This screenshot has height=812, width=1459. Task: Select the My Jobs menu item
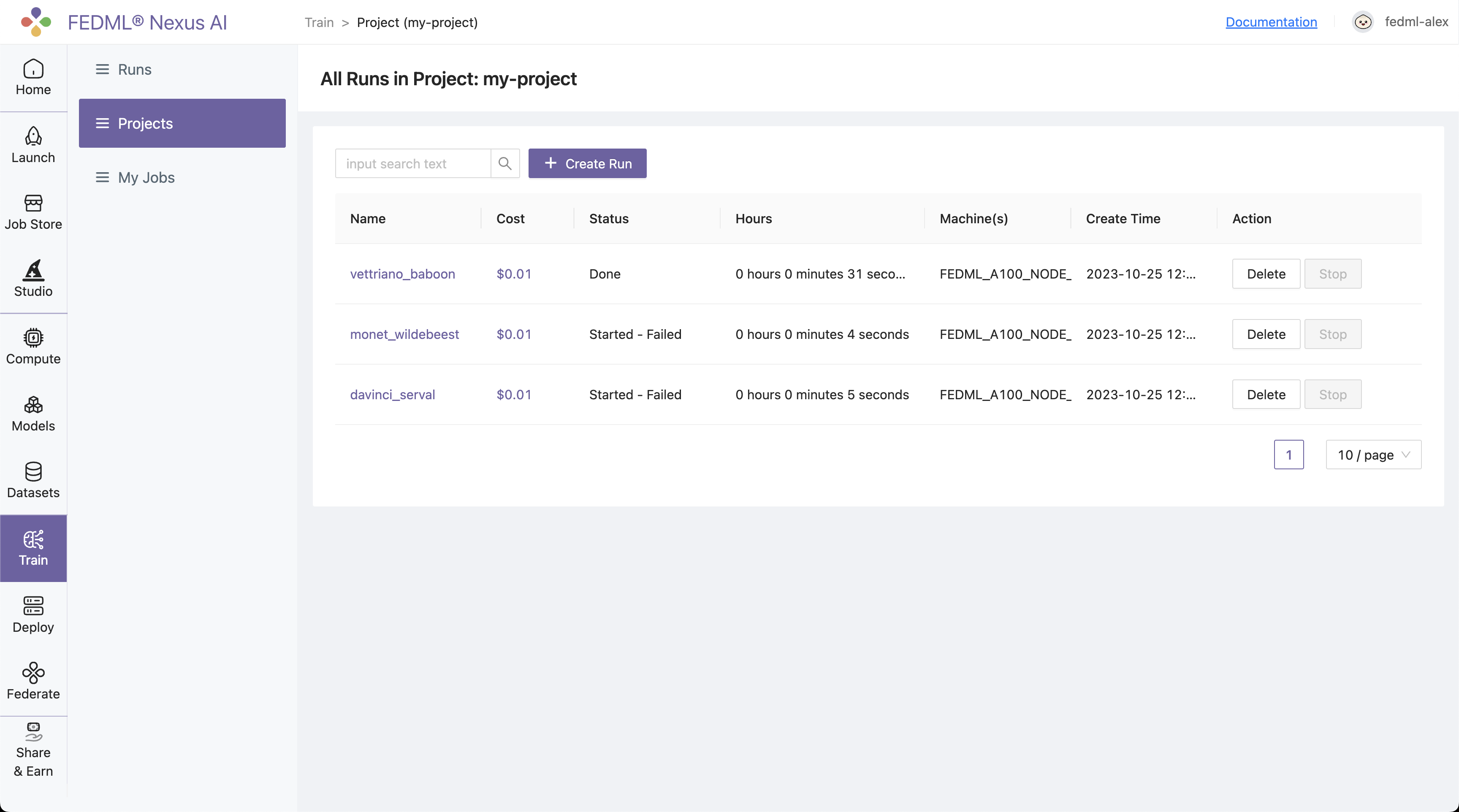click(x=146, y=177)
